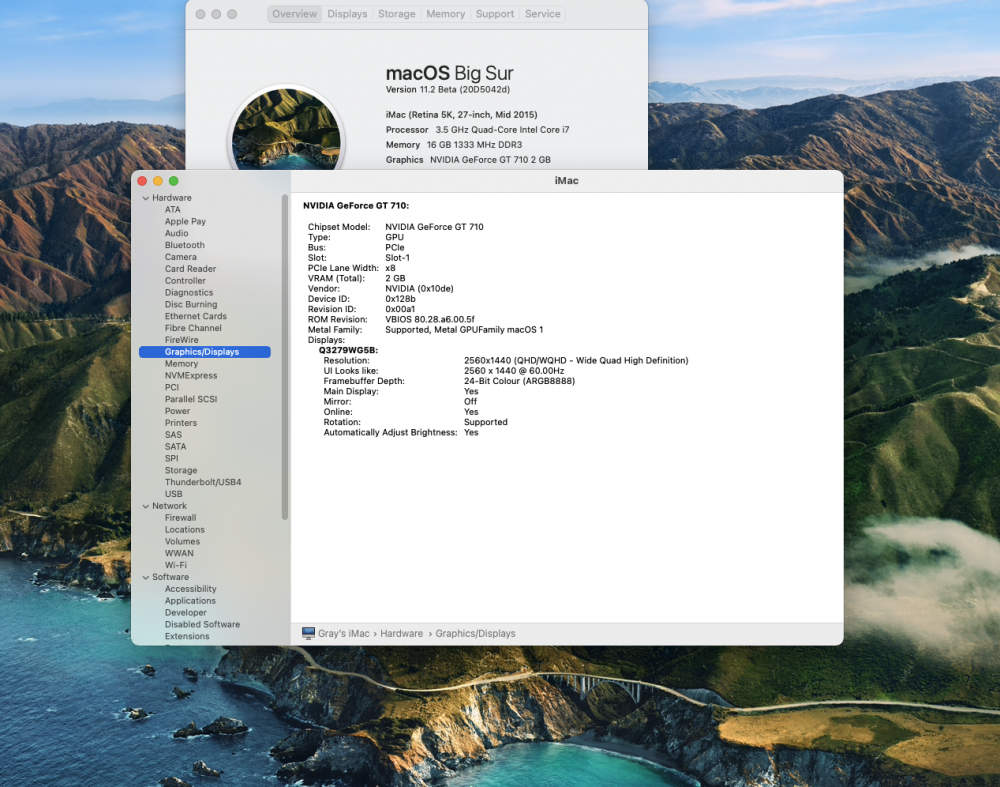Viewport: 1000px width, 787px height.
Task: Collapse the Software section chevron
Action: 146,577
